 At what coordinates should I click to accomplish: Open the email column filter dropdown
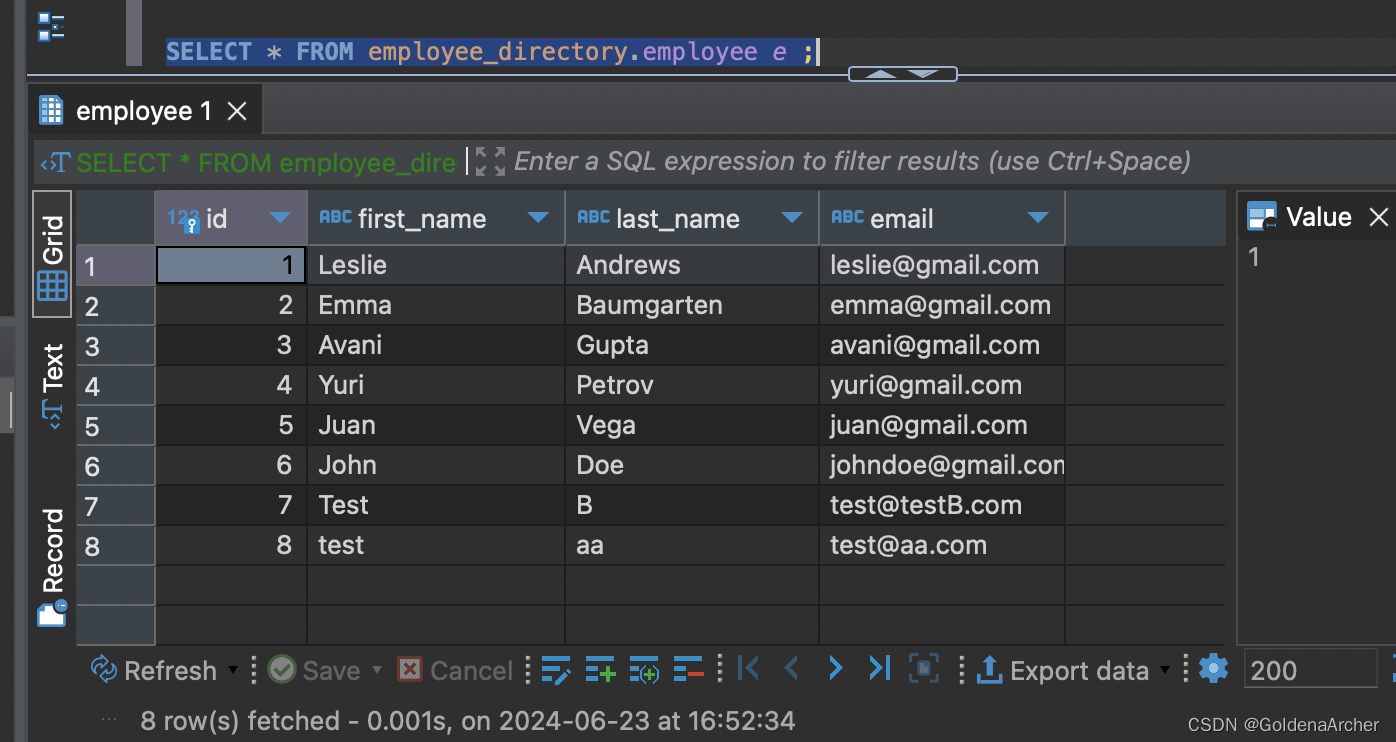tap(1038, 218)
